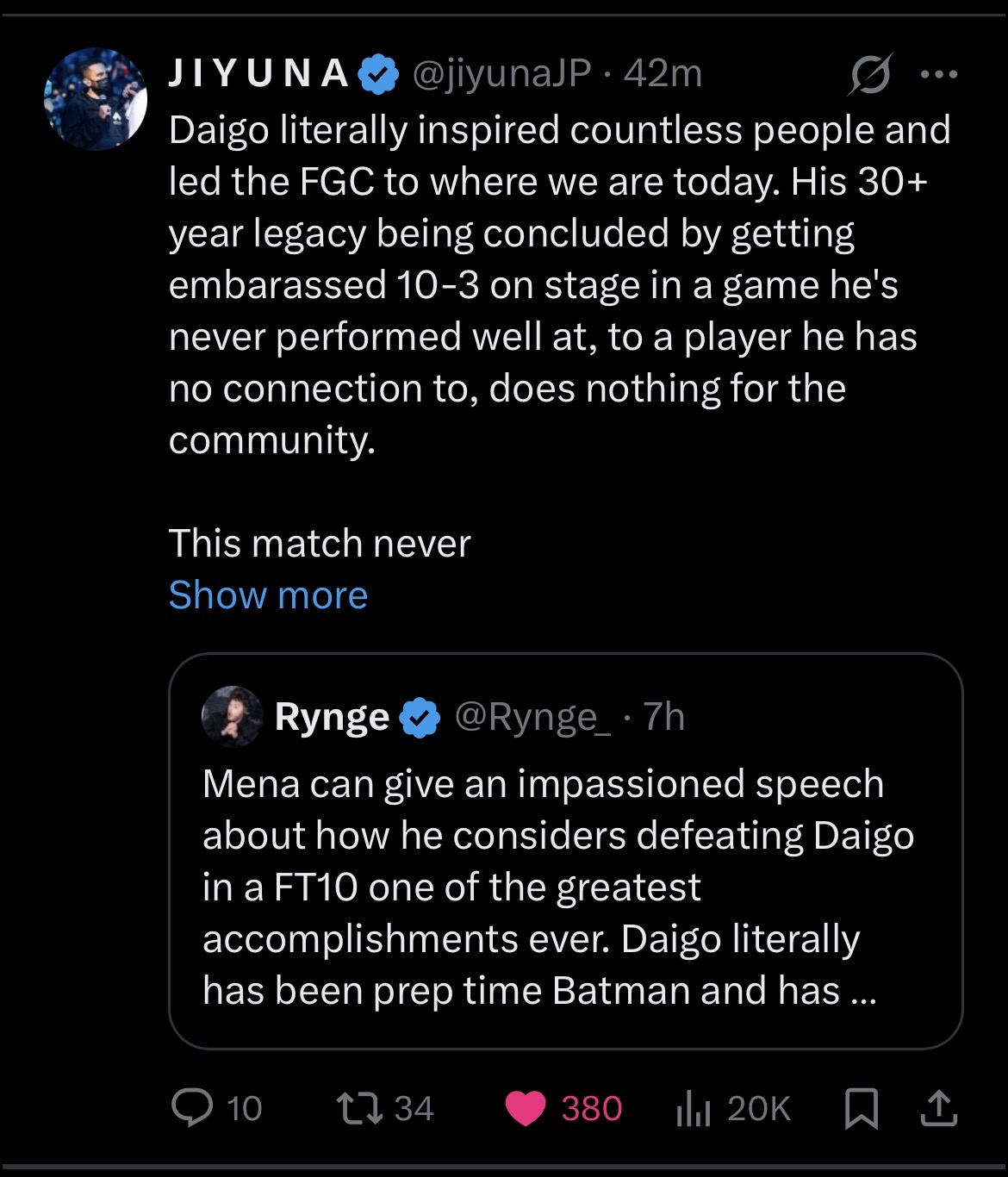
Task: Toggle the pink heart like
Action: tap(525, 1108)
